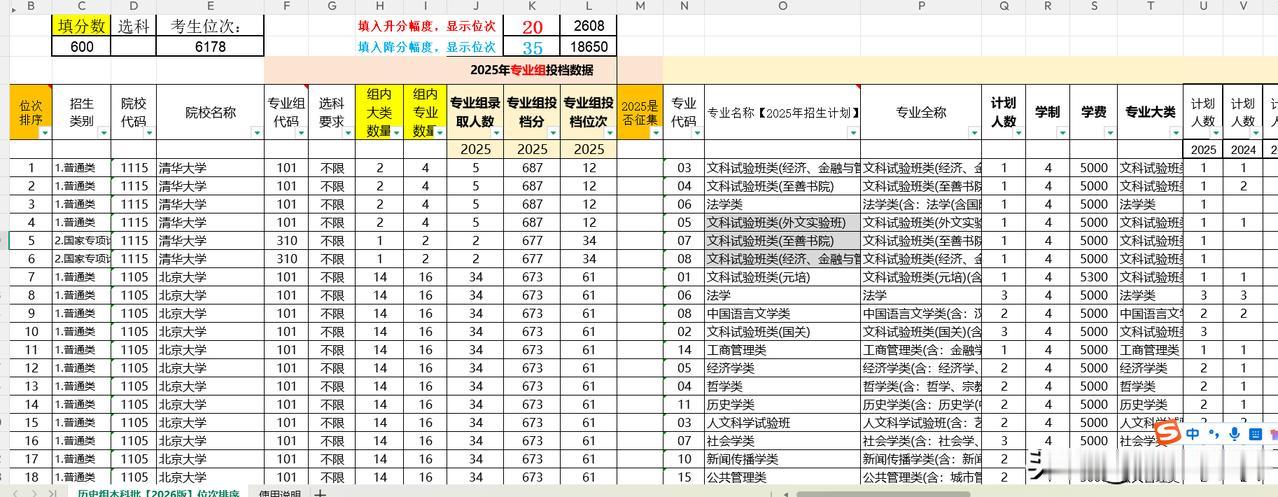Select the rise-range cell showing 20

pyautogui.click(x=532, y=27)
